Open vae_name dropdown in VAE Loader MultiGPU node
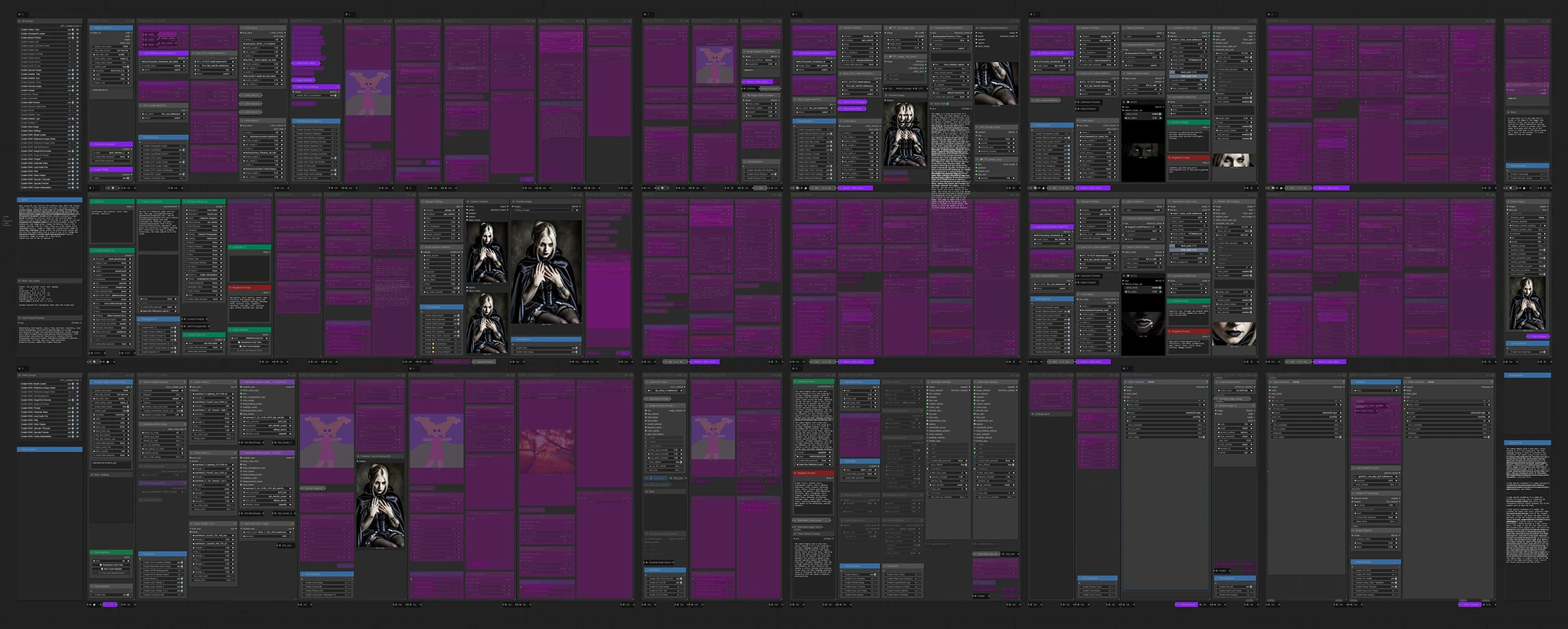This screenshot has height=629, width=1568. pos(163,114)
